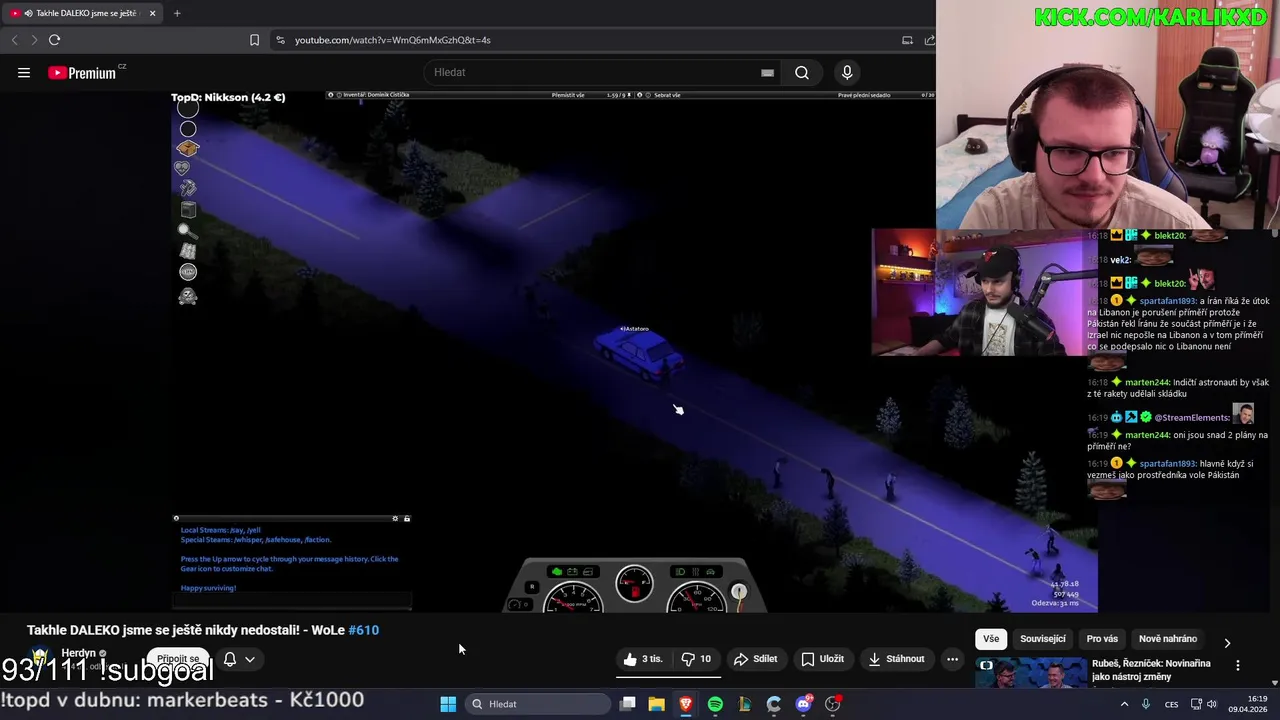
Task: Select the furniture move cube icon in the game
Action: (x=188, y=209)
